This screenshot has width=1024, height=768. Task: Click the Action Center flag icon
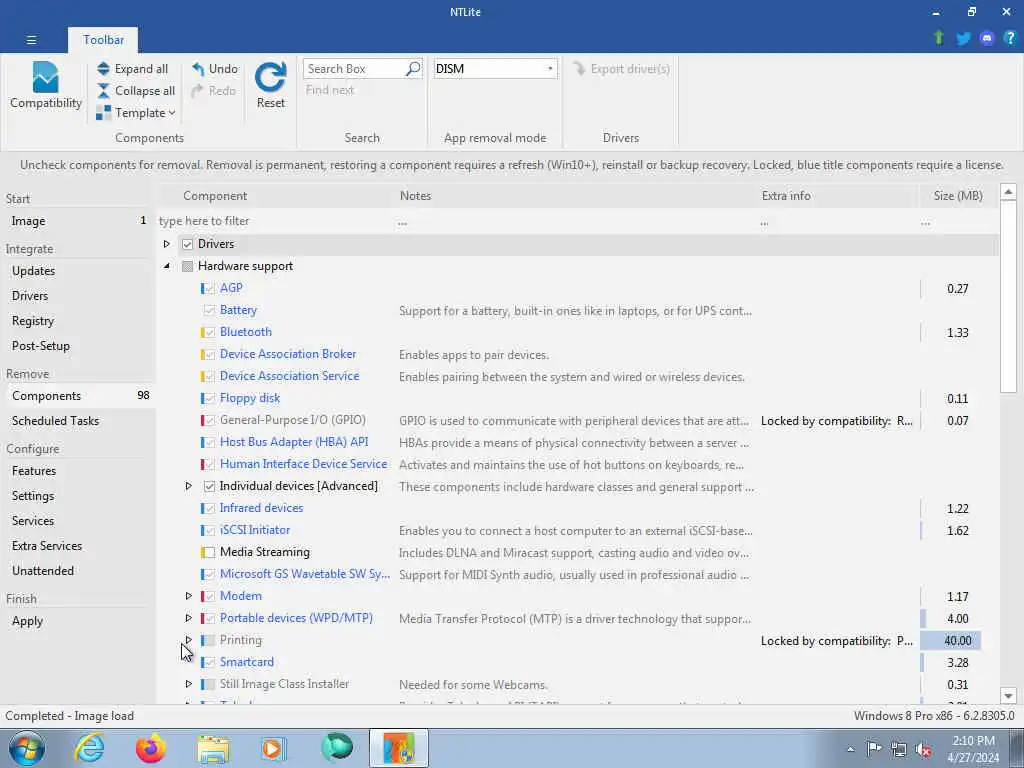click(x=874, y=749)
